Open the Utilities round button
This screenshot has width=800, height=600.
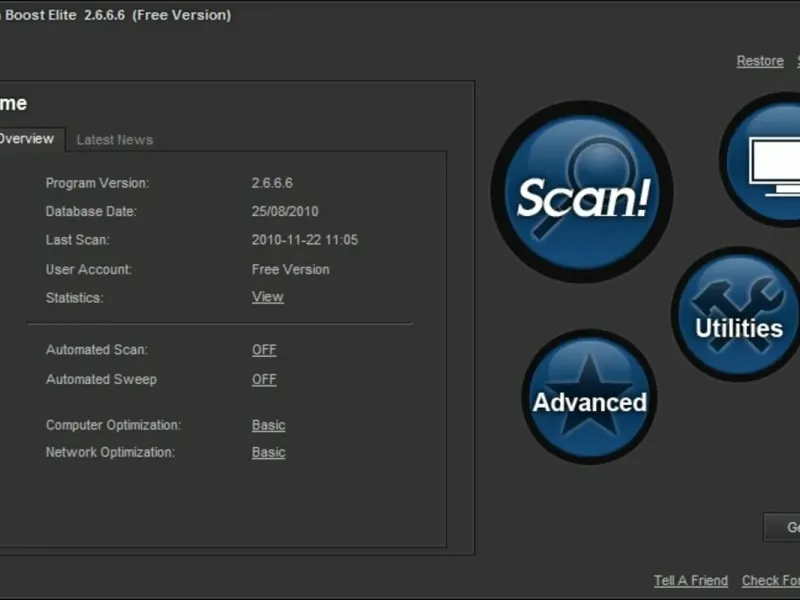737,314
